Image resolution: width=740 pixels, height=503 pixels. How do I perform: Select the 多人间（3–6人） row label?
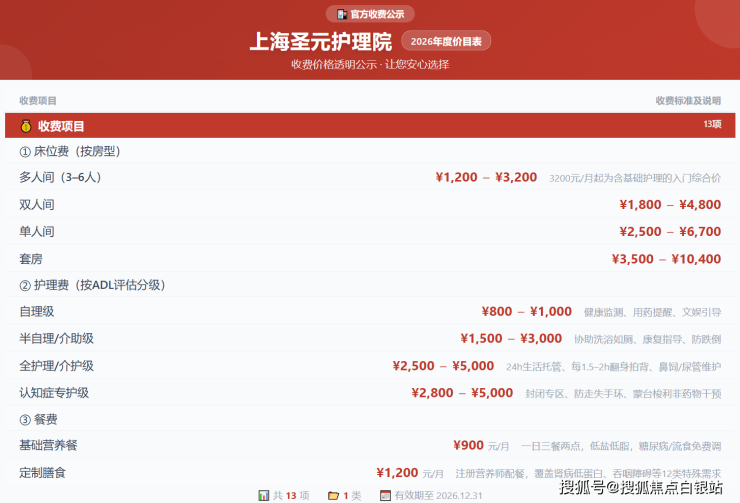60,177
